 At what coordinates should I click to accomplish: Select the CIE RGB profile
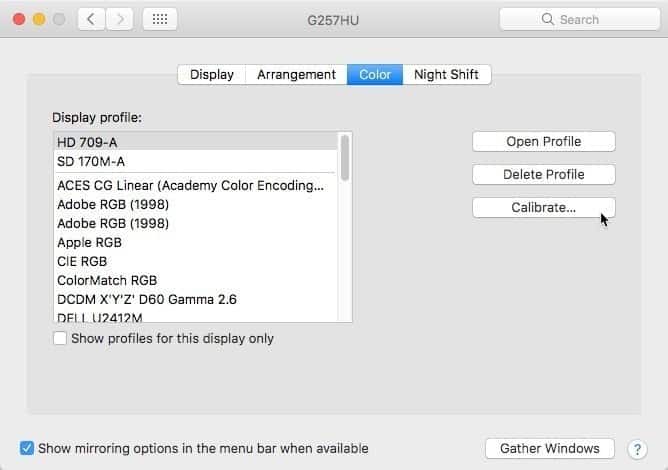[x=196, y=261]
